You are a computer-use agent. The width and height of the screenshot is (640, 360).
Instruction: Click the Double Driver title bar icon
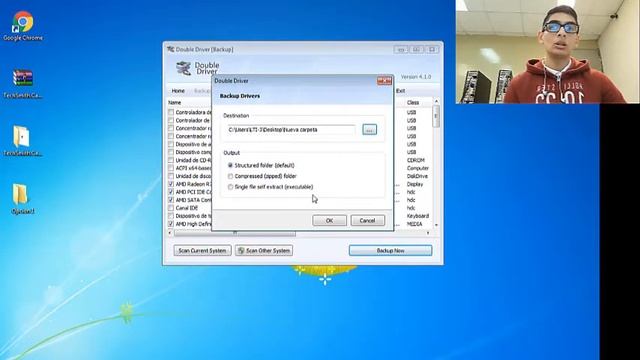point(171,49)
